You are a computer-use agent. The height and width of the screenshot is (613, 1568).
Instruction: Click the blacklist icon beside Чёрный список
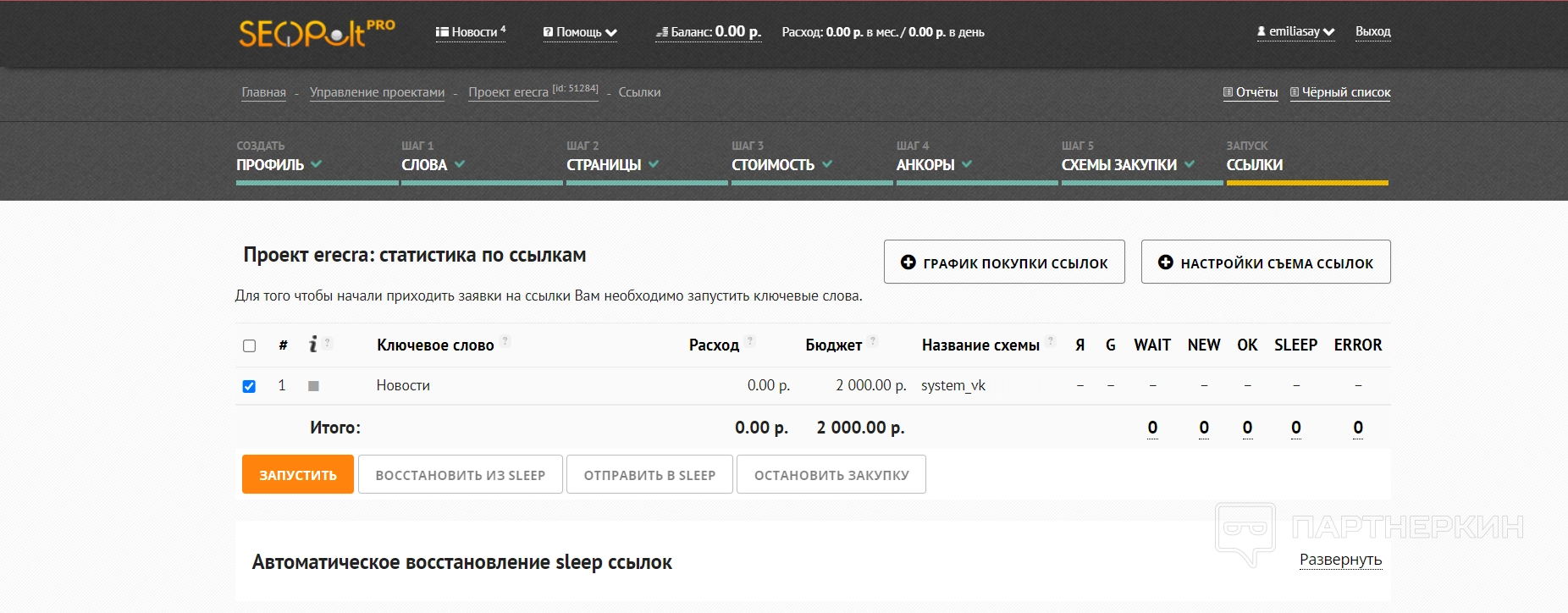coord(1294,92)
